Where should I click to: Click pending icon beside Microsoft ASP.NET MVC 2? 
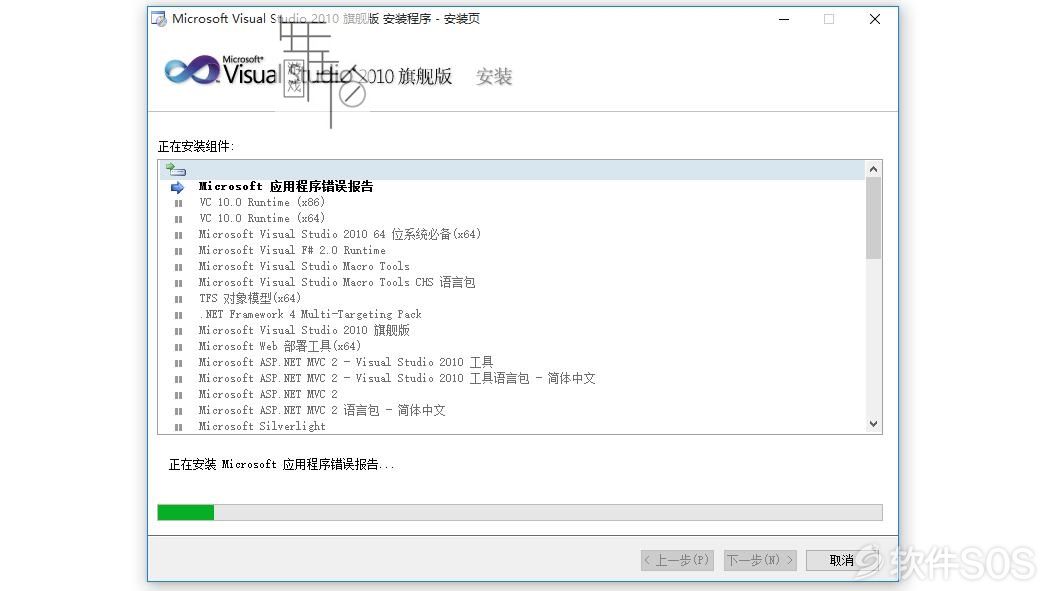click(178, 395)
